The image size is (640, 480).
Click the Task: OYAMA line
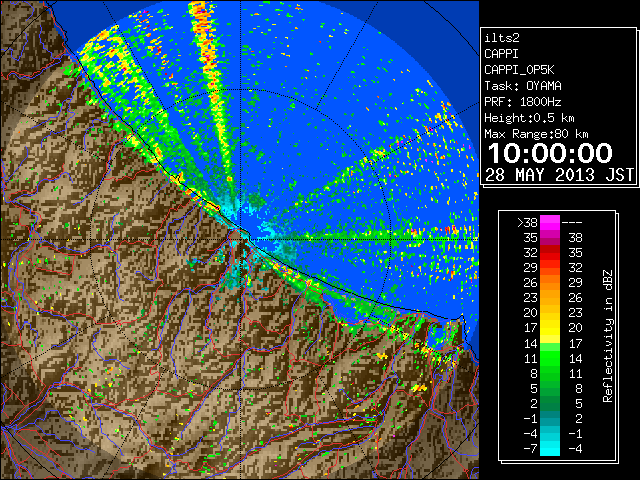[523, 86]
